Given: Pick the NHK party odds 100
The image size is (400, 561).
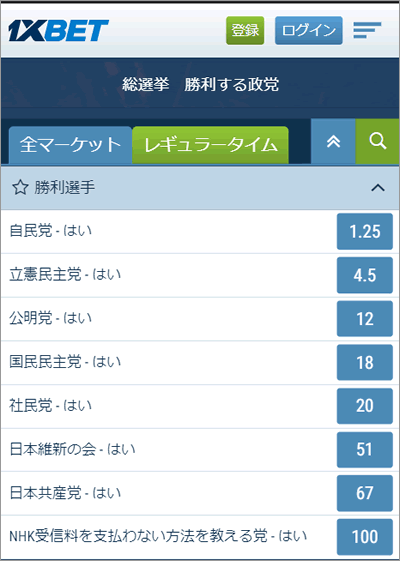Looking at the screenshot, I should point(365,537).
